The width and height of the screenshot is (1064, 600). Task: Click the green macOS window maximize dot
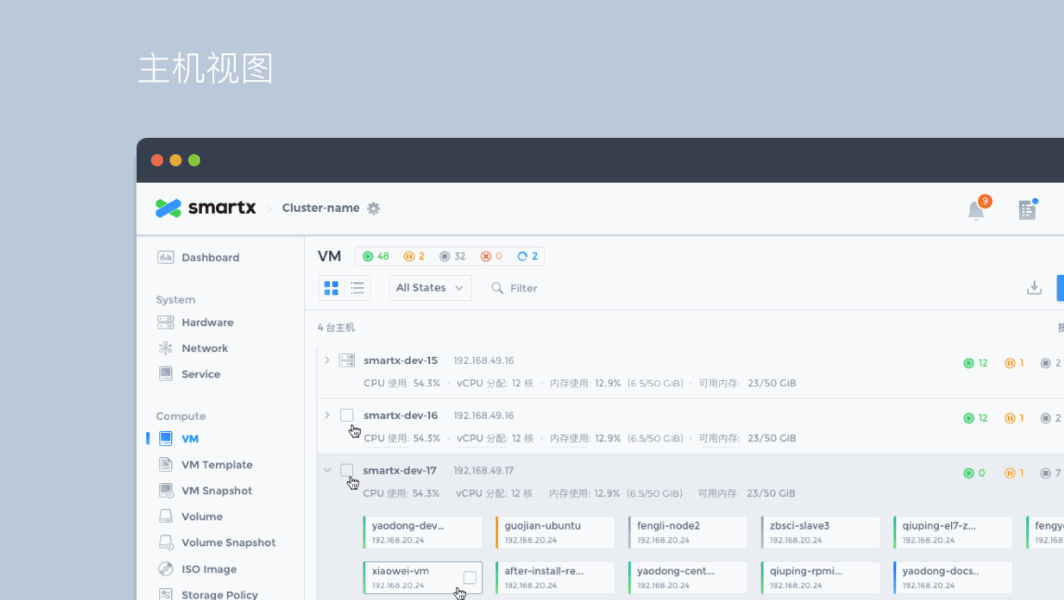194,160
